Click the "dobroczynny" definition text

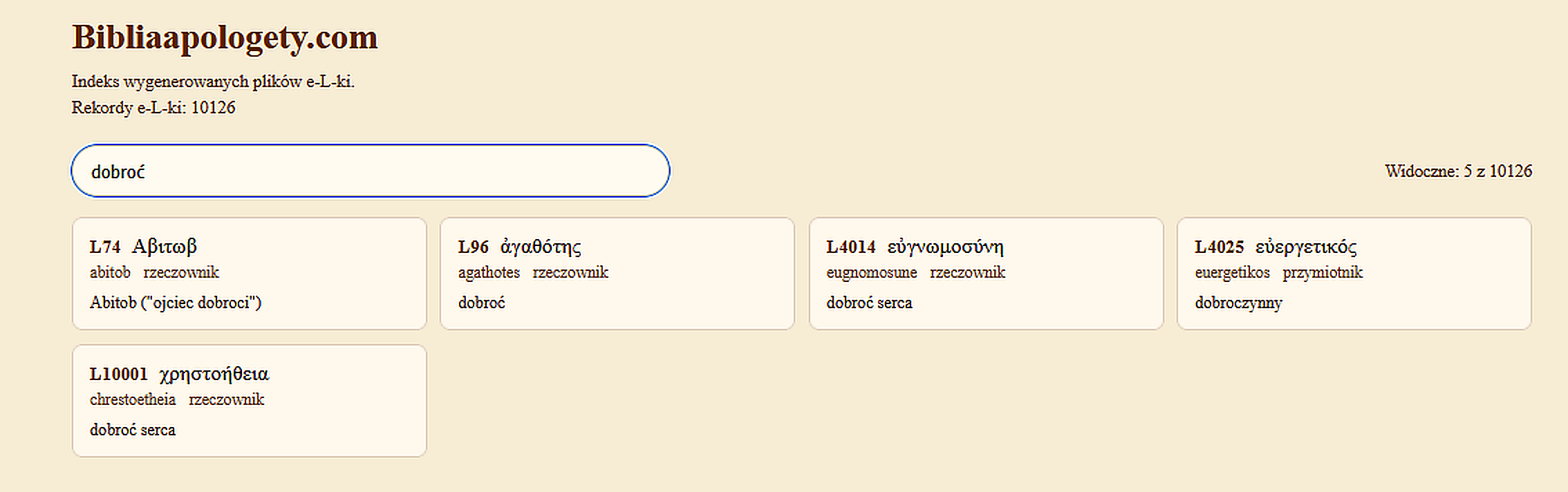point(1238,303)
